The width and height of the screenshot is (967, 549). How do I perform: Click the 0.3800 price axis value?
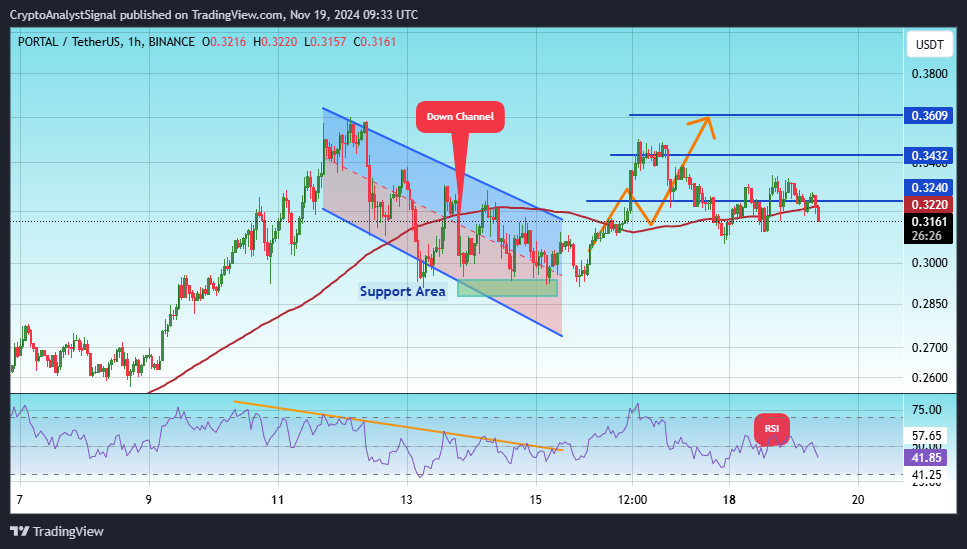[929, 74]
